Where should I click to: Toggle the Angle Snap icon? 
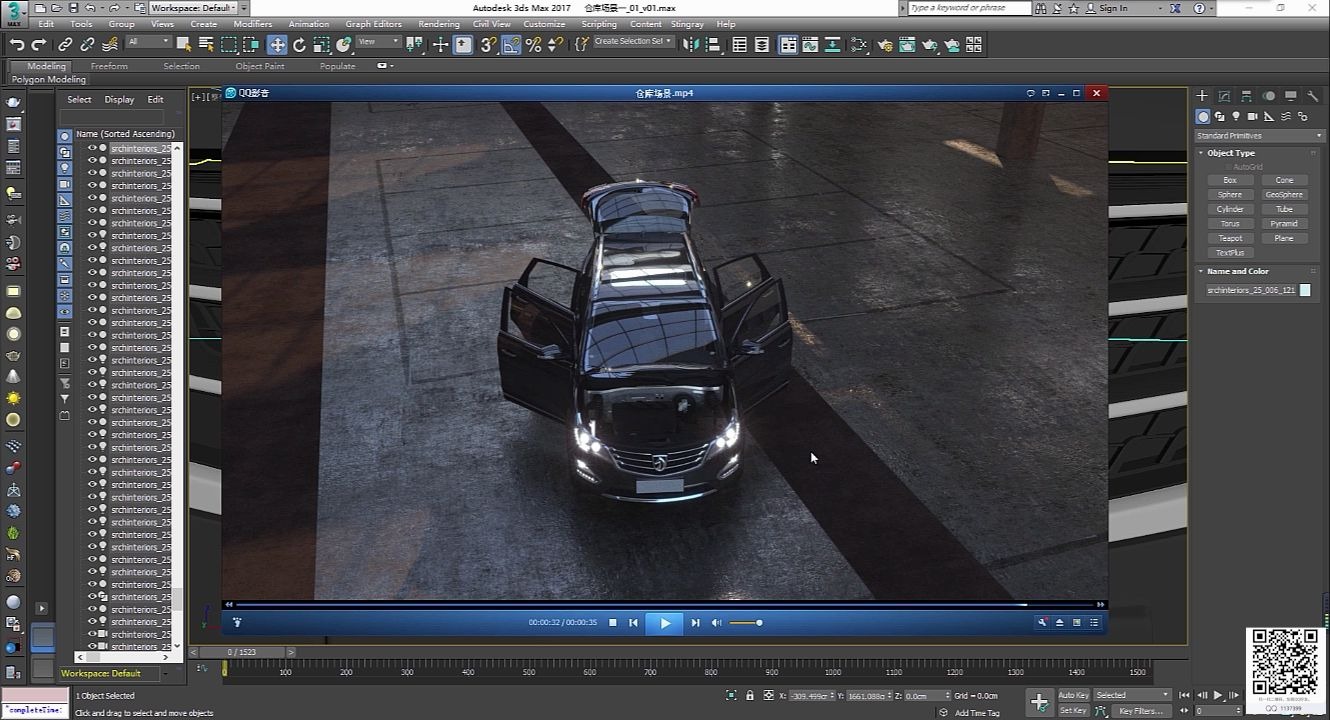pyautogui.click(x=511, y=45)
